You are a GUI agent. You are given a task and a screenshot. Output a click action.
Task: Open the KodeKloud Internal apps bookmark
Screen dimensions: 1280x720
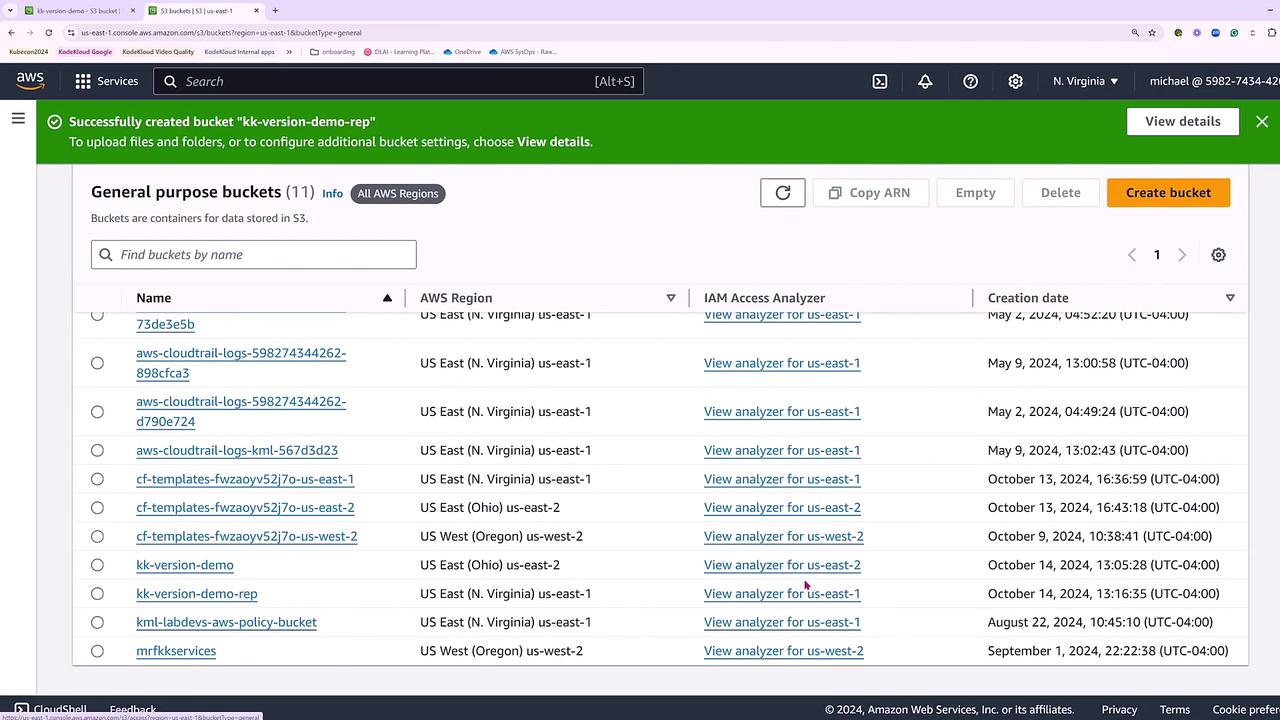pyautogui.click(x=239, y=52)
